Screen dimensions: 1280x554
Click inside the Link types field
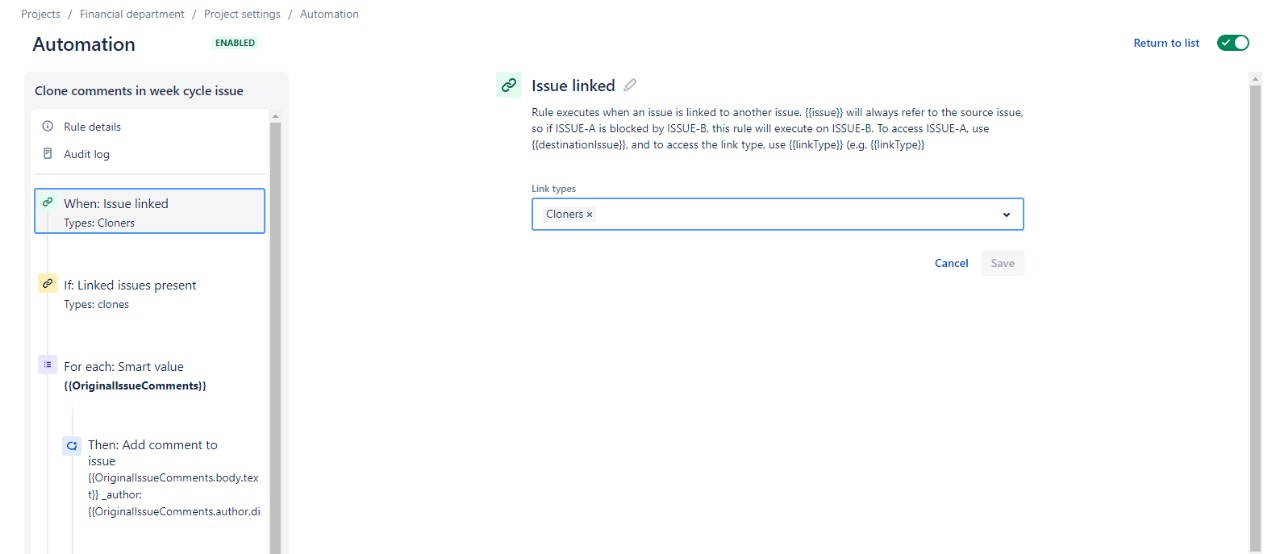[777, 214]
